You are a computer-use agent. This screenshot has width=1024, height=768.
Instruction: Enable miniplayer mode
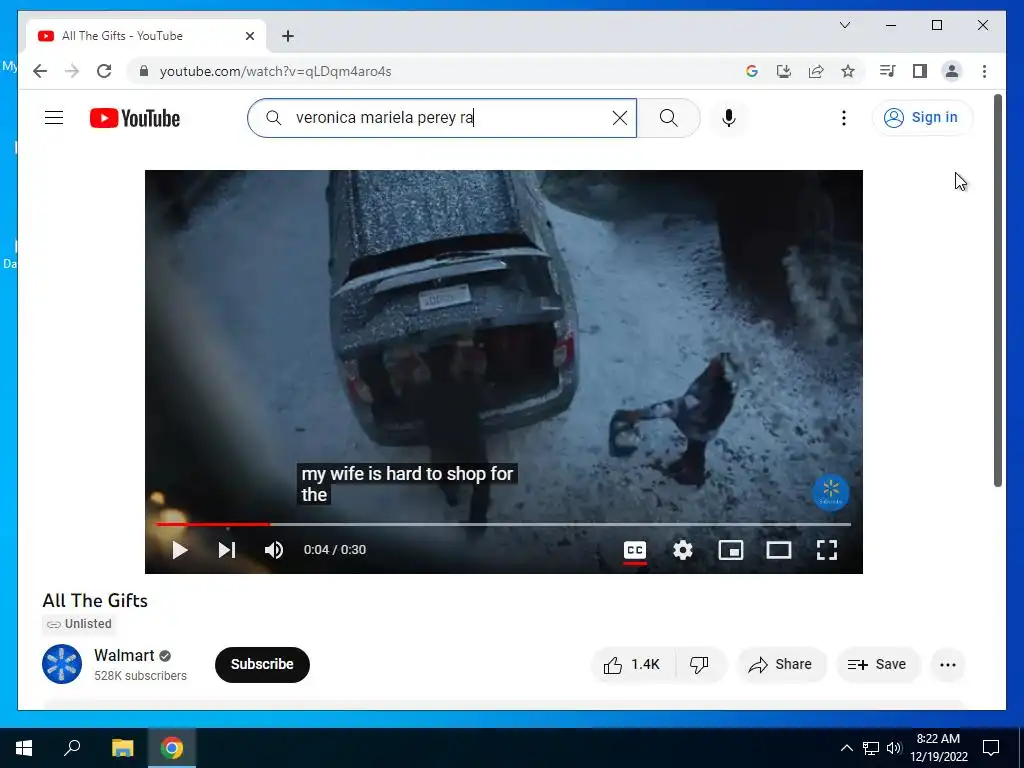(731, 550)
